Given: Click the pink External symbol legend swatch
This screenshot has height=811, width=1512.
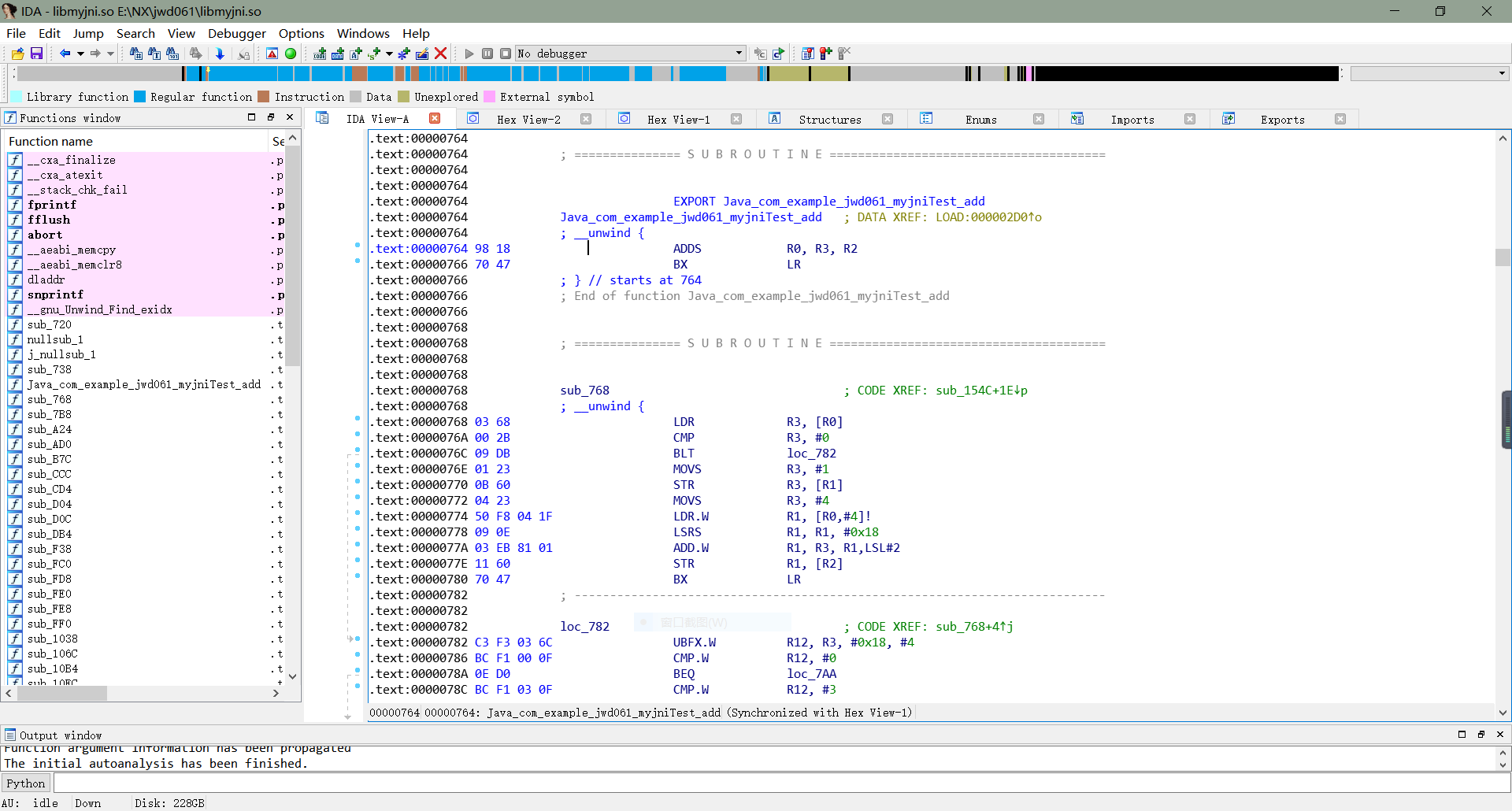Looking at the screenshot, I should click(489, 97).
